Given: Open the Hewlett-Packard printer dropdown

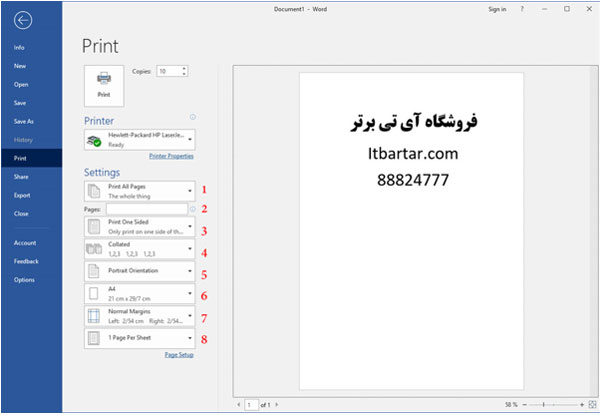Looking at the screenshot, I should (x=140, y=140).
